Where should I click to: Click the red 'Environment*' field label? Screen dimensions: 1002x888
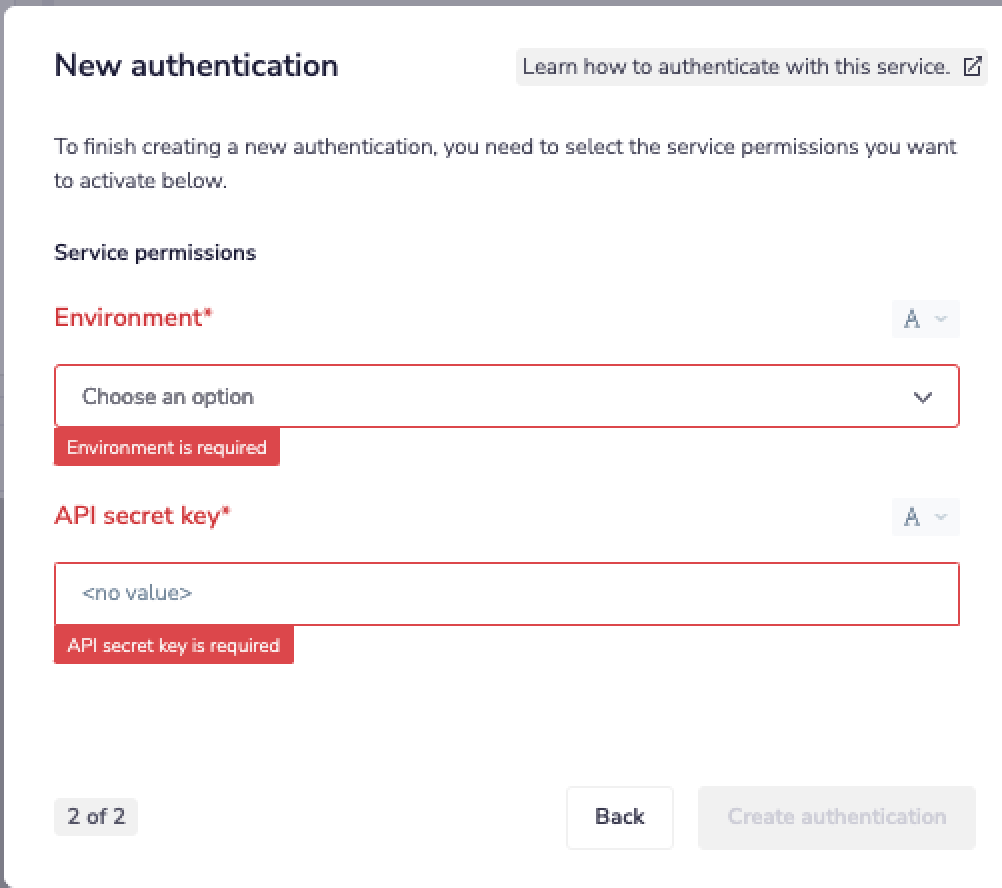coord(134,318)
